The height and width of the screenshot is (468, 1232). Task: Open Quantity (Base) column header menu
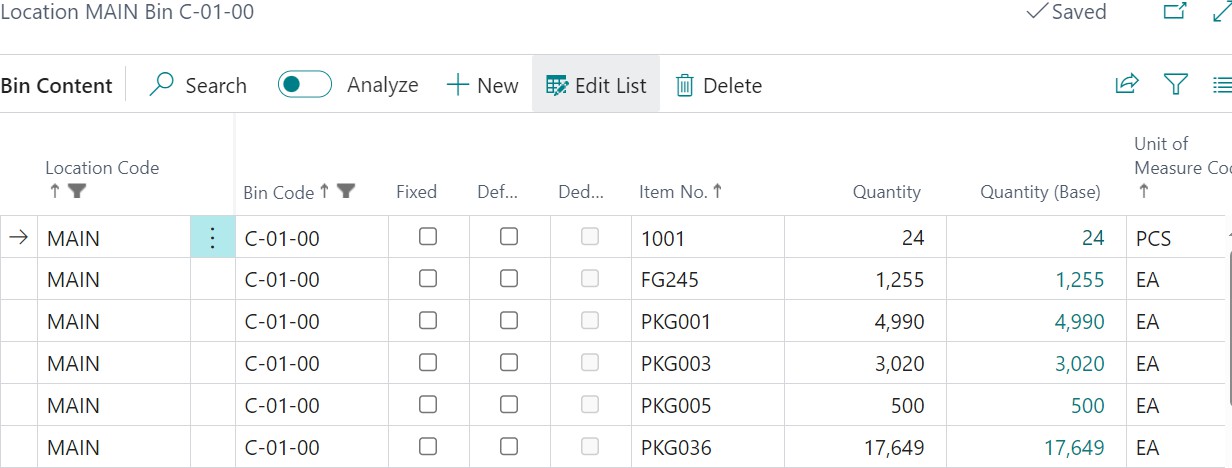(1039, 192)
